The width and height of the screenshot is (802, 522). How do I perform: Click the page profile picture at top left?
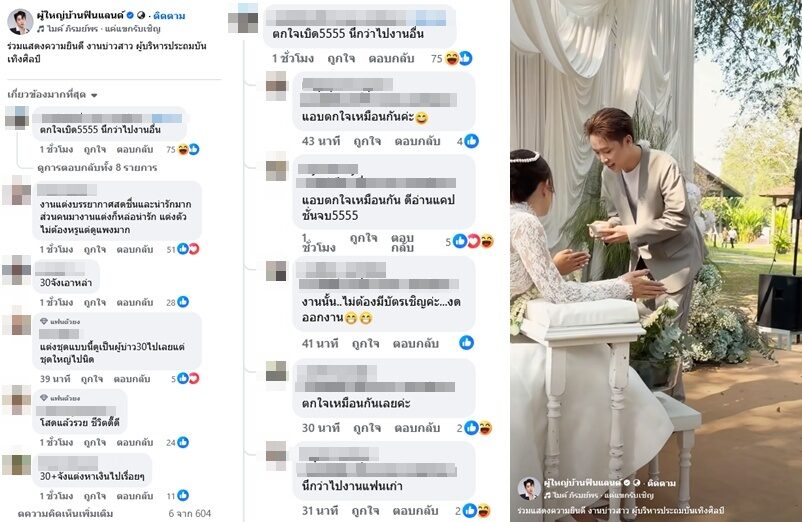coord(20,21)
